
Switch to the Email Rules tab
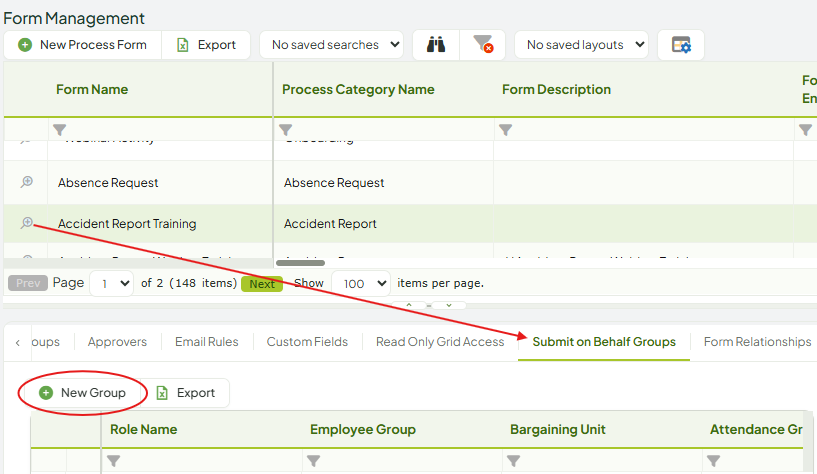(206, 342)
